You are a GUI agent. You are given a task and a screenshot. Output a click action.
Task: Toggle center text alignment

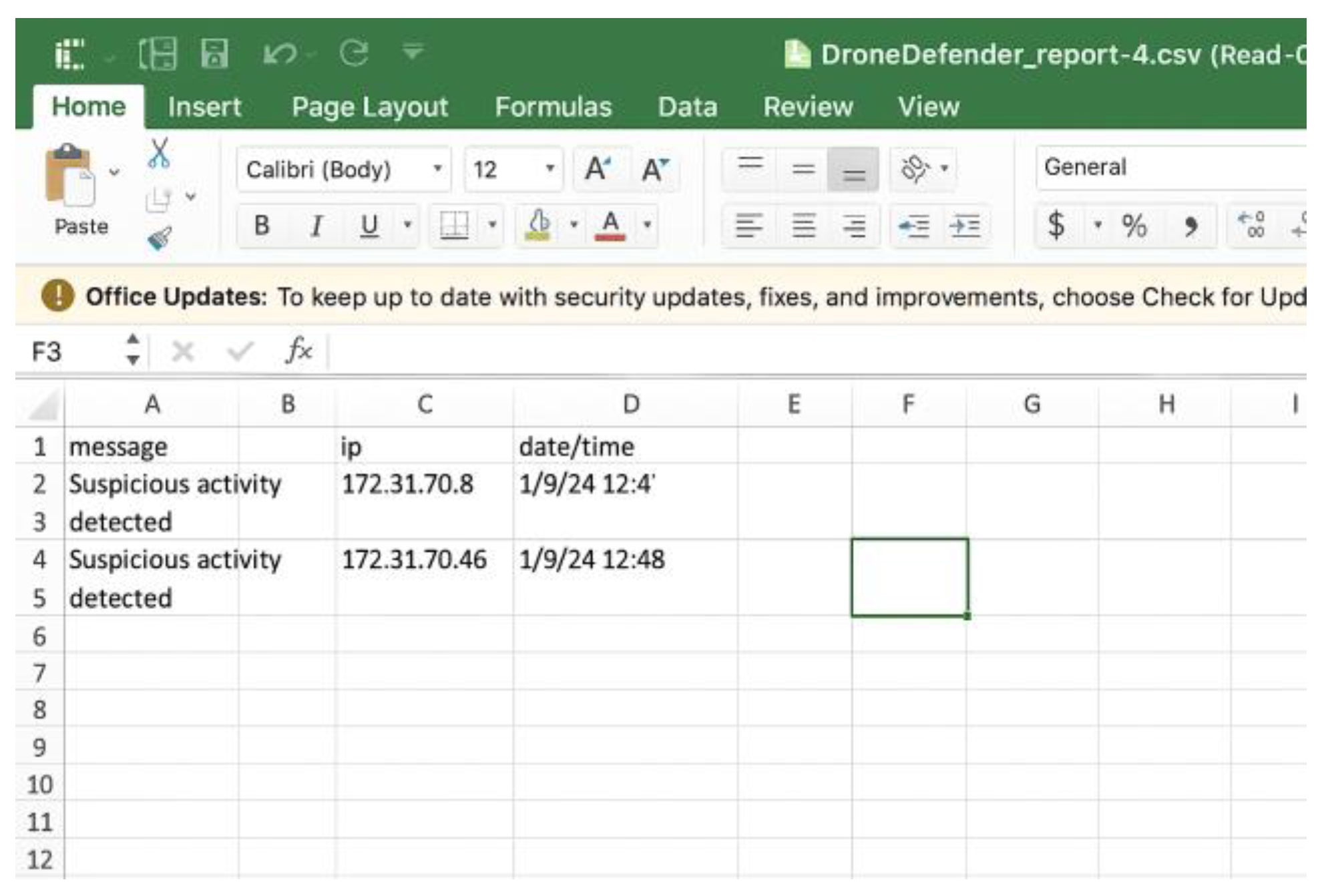[803, 226]
